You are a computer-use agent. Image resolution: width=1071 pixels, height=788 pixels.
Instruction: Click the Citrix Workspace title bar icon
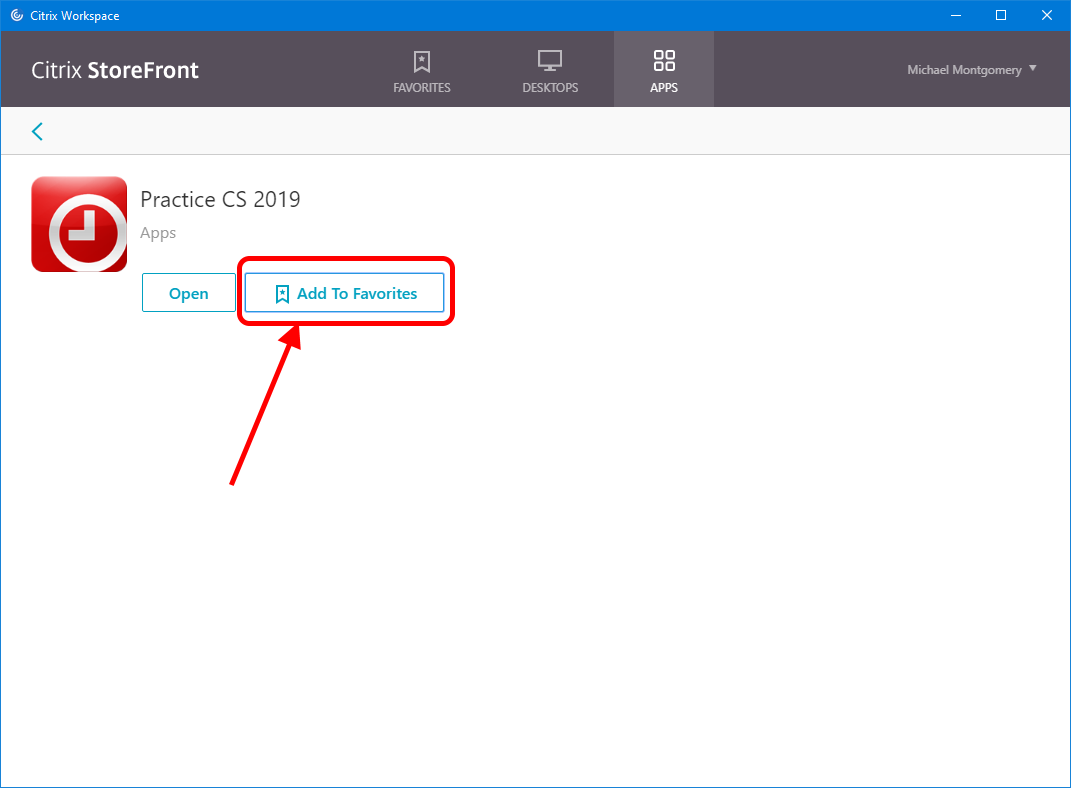coord(16,15)
